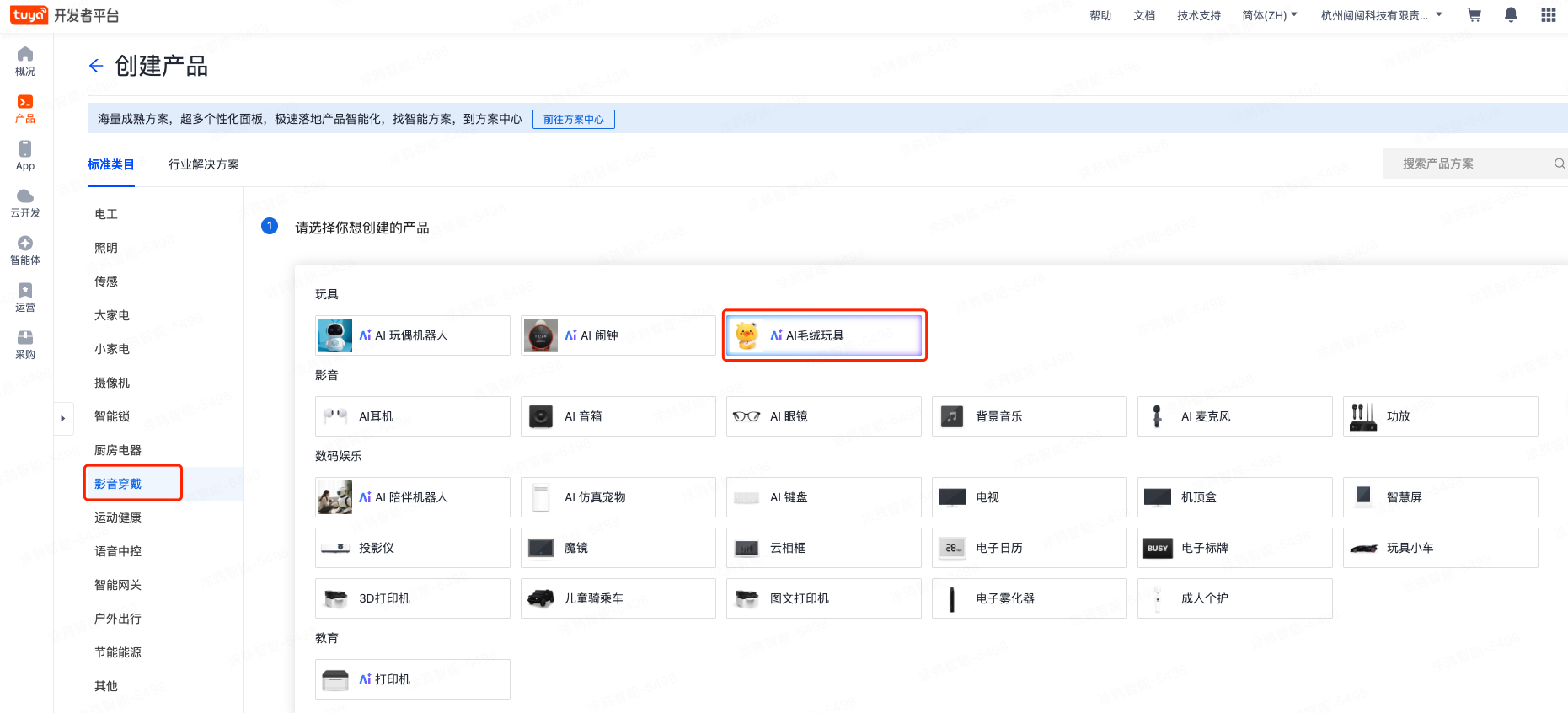Select the 标准类目 tab

coord(110,164)
